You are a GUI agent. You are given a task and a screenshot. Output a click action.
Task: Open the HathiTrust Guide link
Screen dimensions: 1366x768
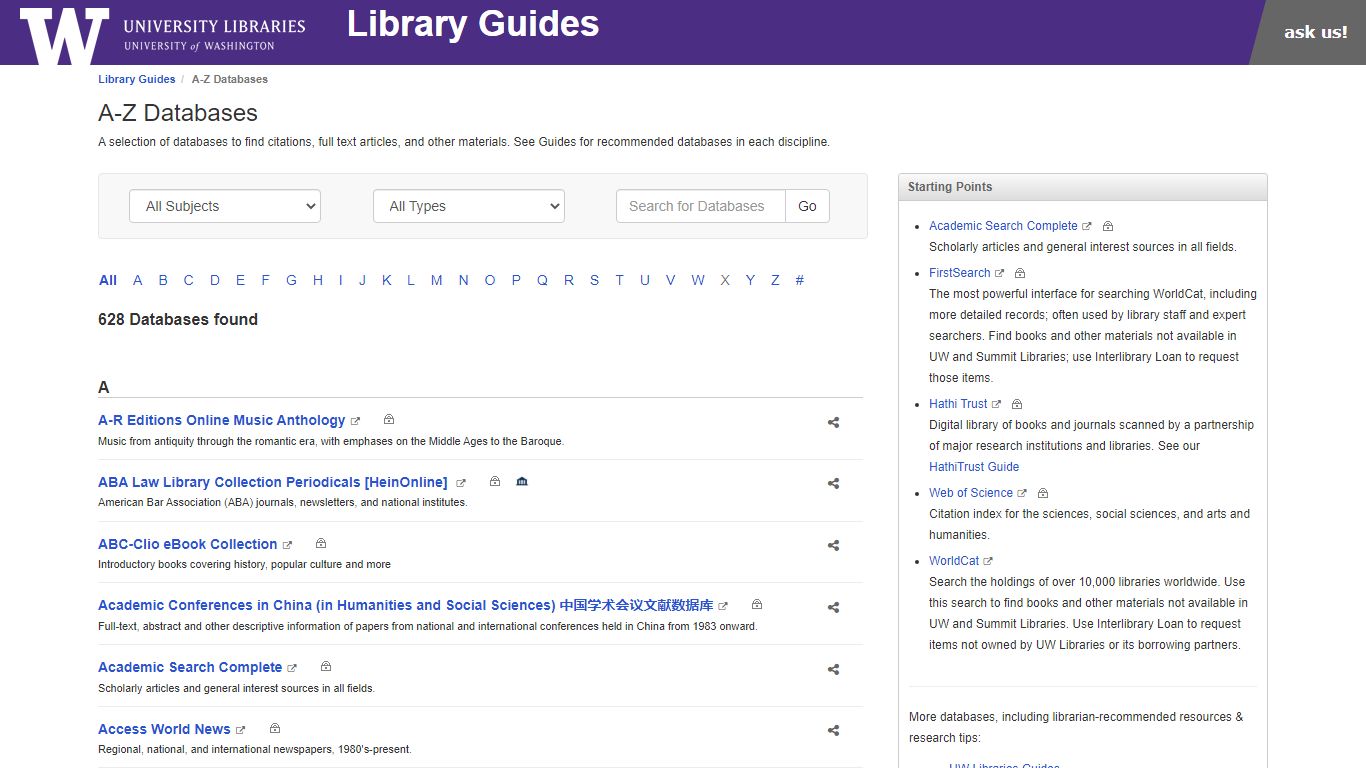(974, 467)
